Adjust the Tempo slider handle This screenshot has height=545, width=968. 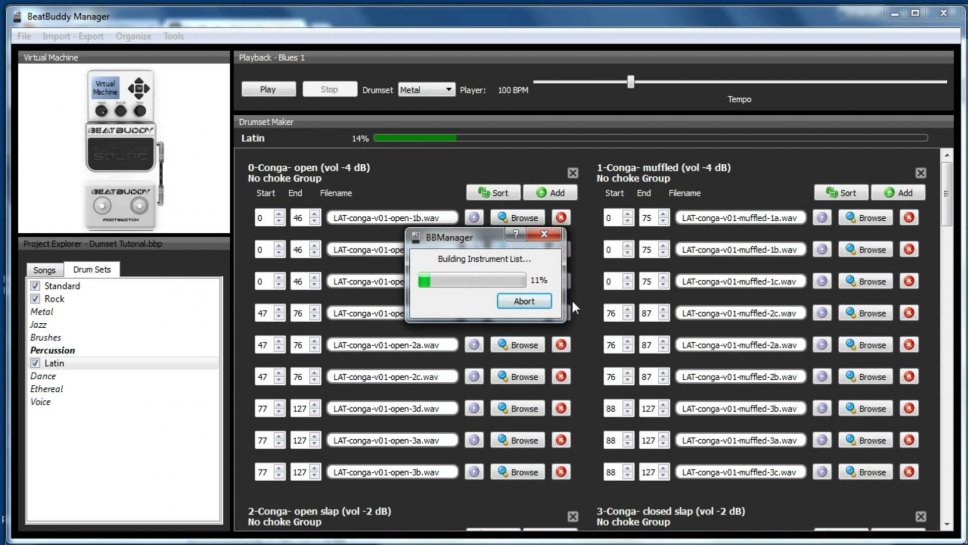coord(630,82)
